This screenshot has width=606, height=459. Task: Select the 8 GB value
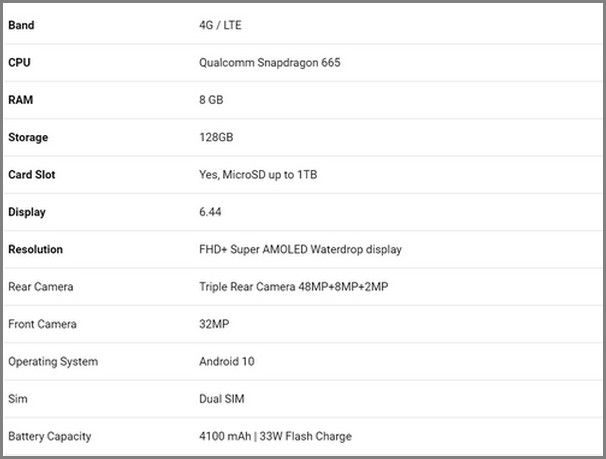pyautogui.click(x=214, y=100)
